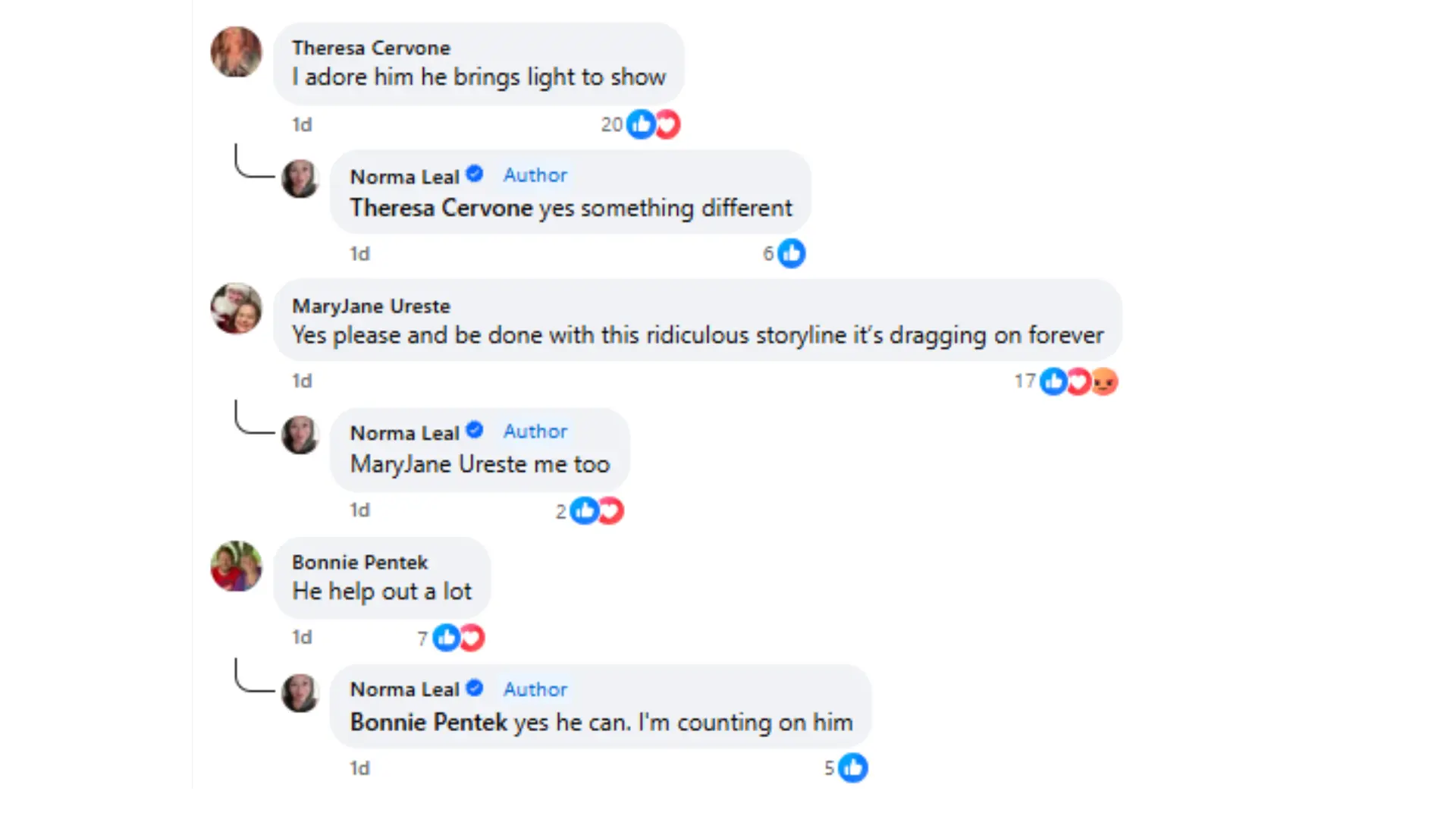This screenshot has height=819, width=1456.
Task: Click the like icon showing 5 reactions
Action: 853,768
